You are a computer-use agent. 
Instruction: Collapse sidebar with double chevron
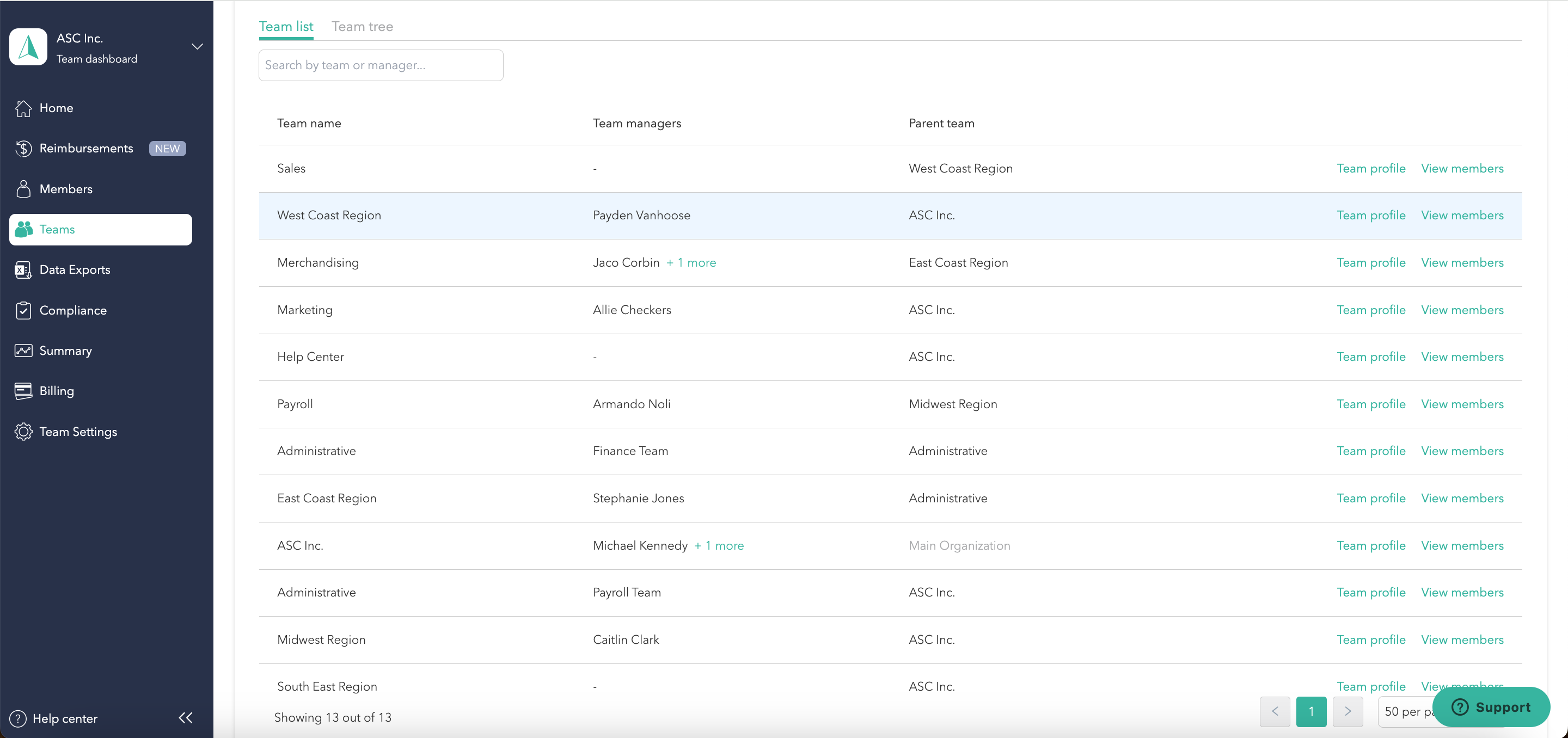click(x=186, y=718)
